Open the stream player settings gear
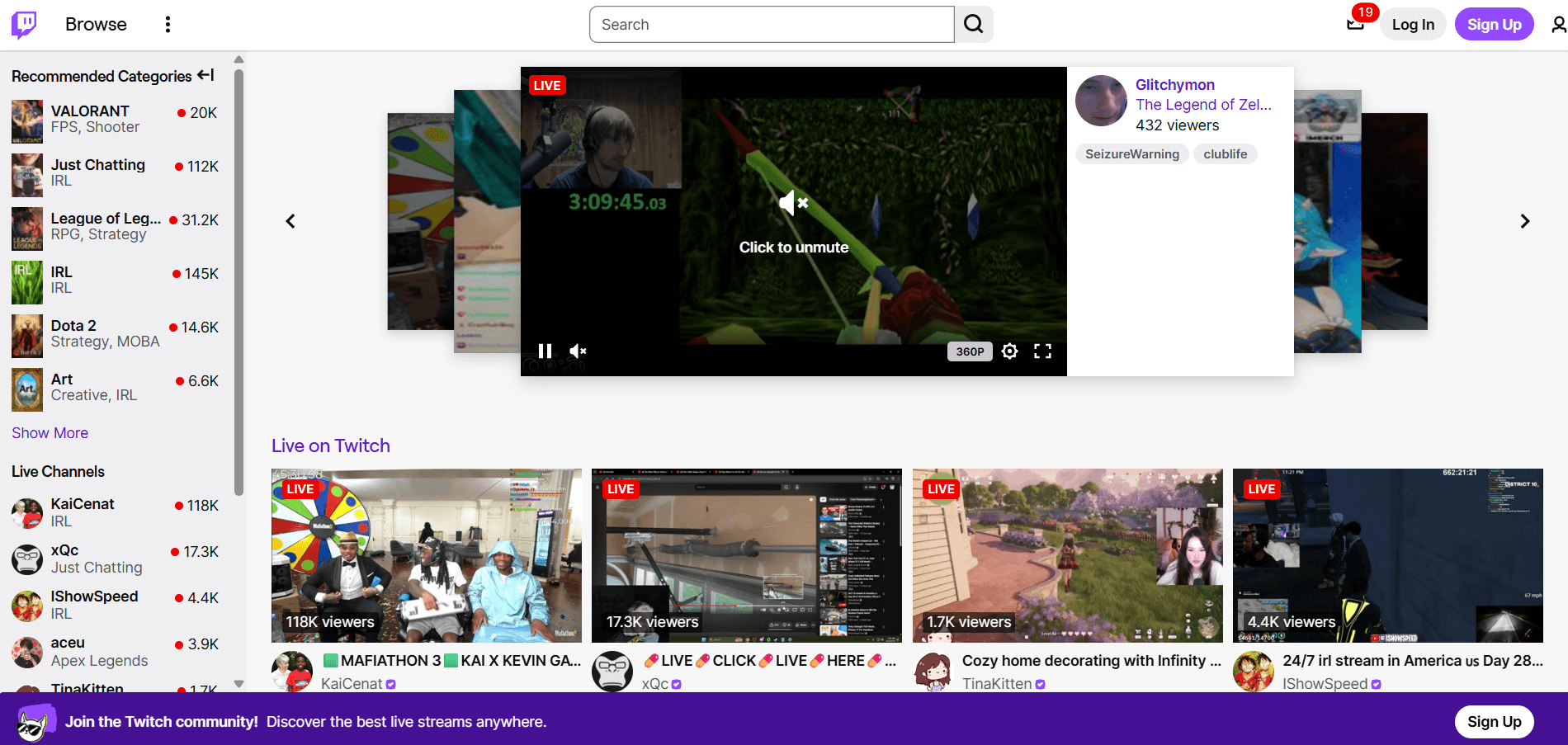 click(1009, 351)
